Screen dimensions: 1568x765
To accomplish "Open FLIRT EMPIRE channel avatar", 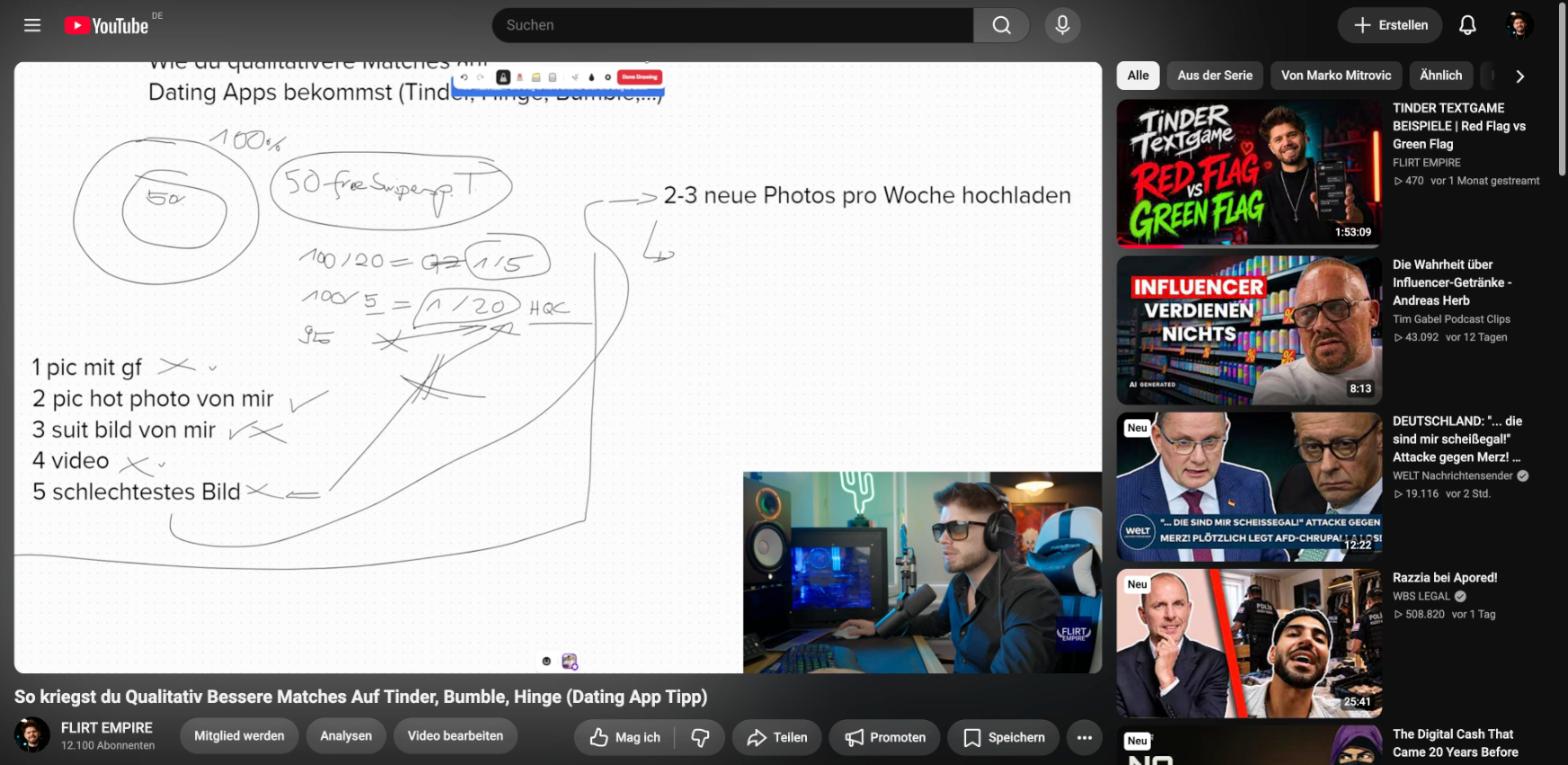I will coord(32,735).
